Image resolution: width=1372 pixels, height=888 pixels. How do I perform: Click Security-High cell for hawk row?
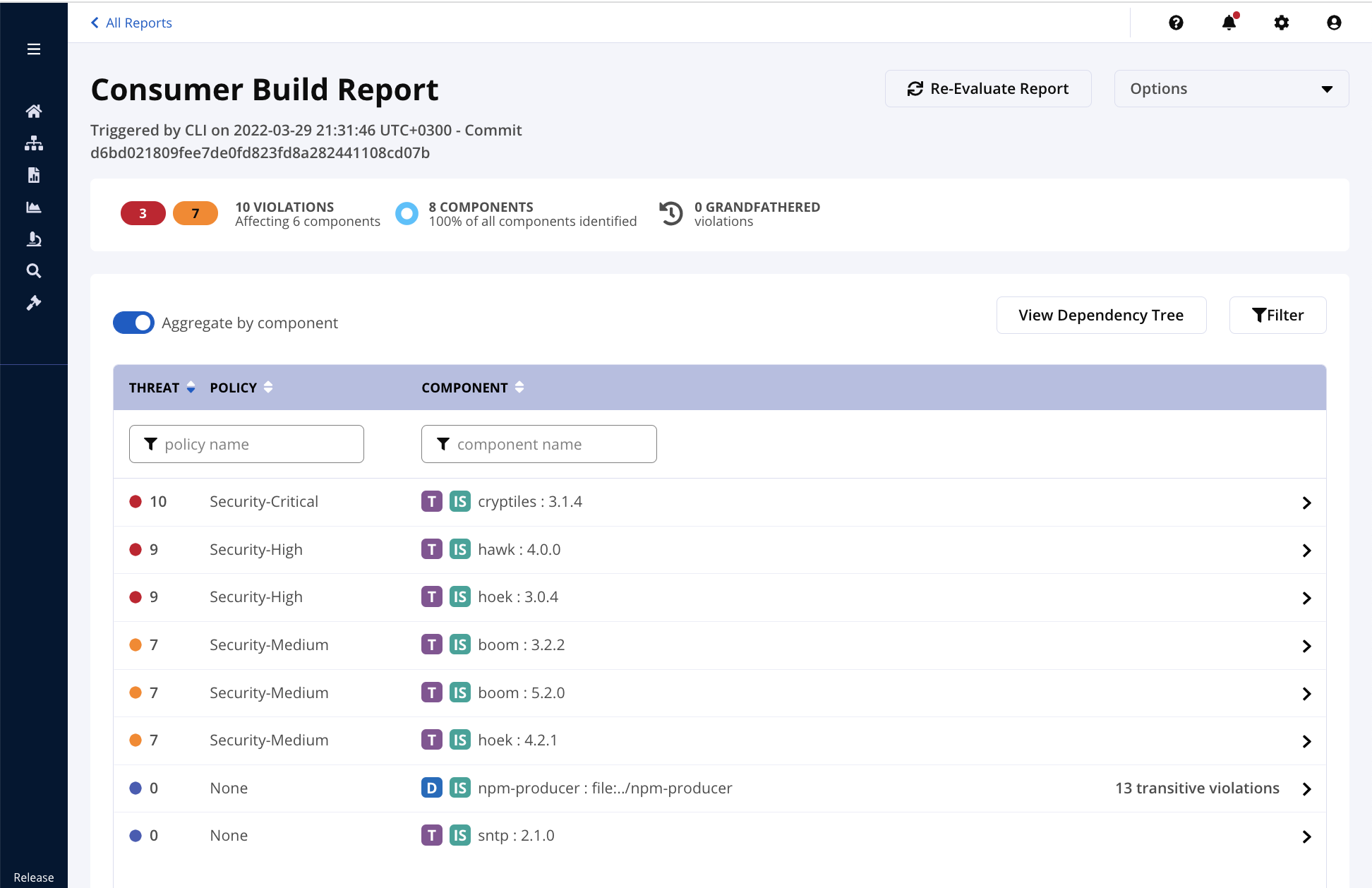click(256, 549)
